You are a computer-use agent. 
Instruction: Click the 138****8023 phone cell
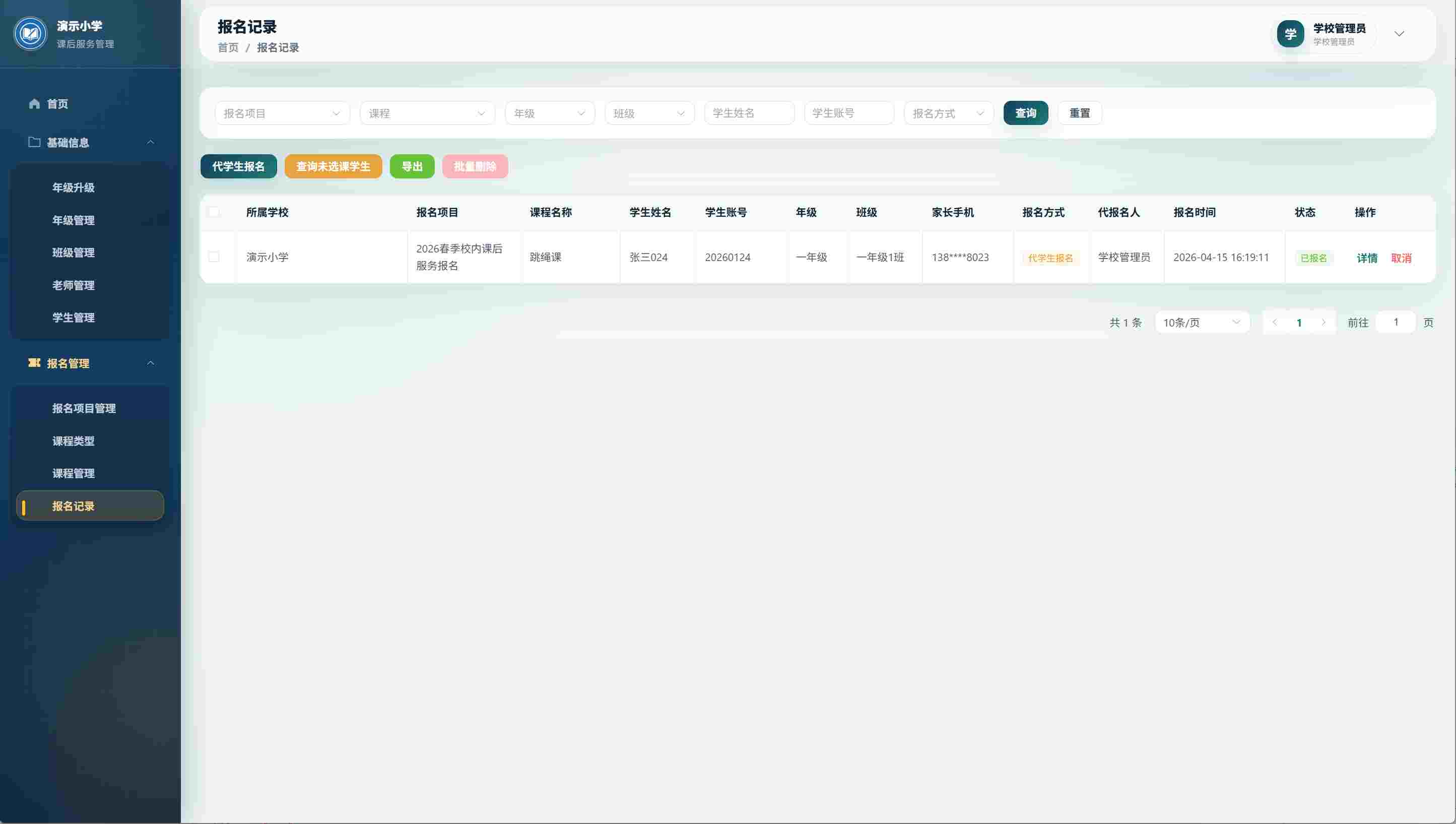pyautogui.click(x=960, y=257)
